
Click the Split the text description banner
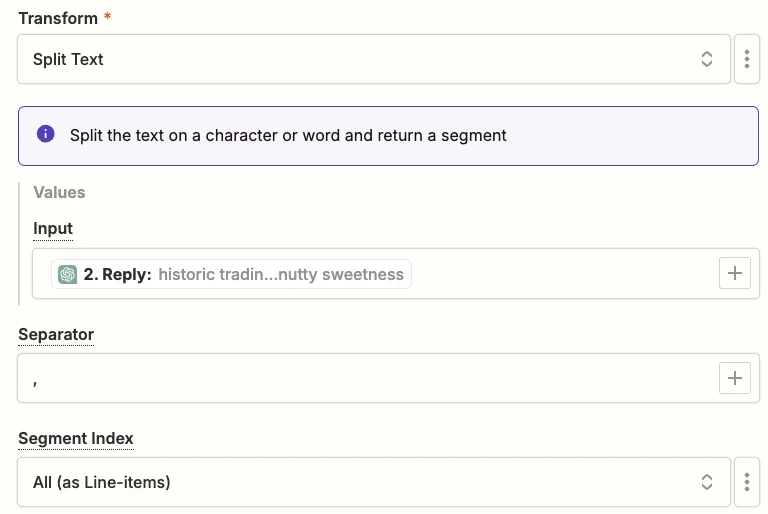point(400,135)
